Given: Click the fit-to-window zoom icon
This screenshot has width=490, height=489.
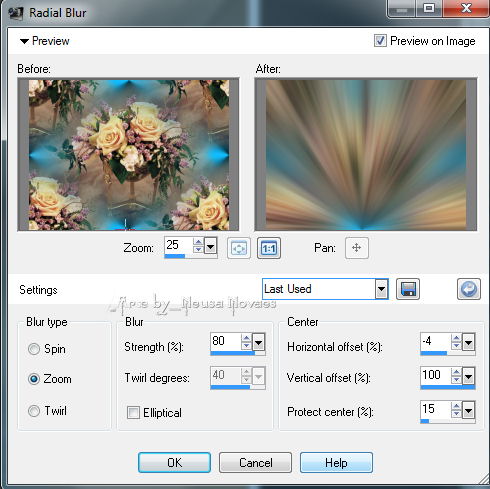Looking at the screenshot, I should pyautogui.click(x=239, y=248).
